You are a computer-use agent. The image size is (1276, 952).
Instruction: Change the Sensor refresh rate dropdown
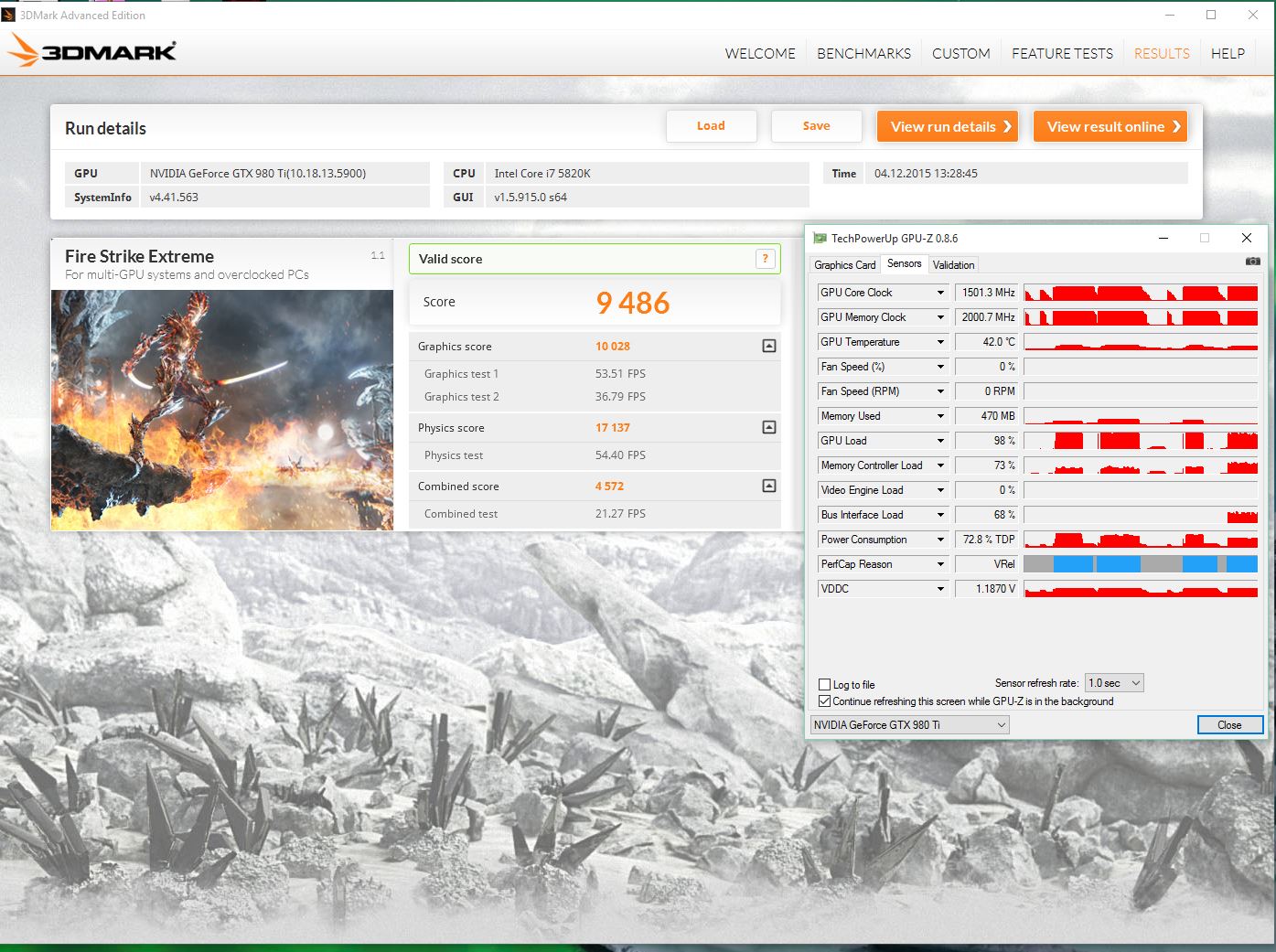pos(1113,683)
